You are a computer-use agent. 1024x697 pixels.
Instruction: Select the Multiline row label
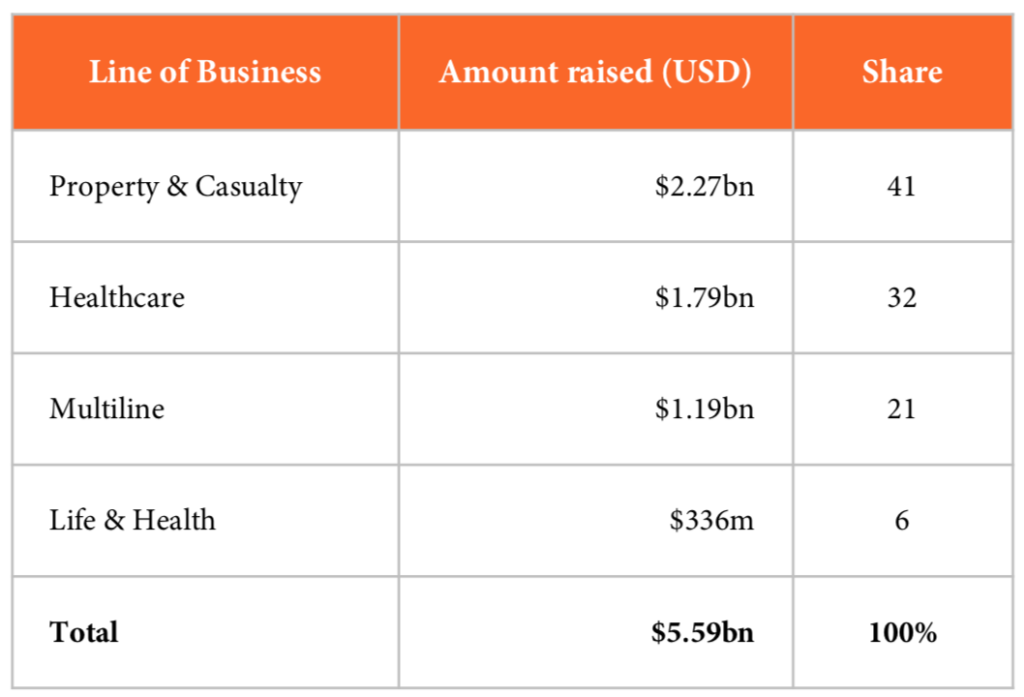pyautogui.click(x=107, y=409)
